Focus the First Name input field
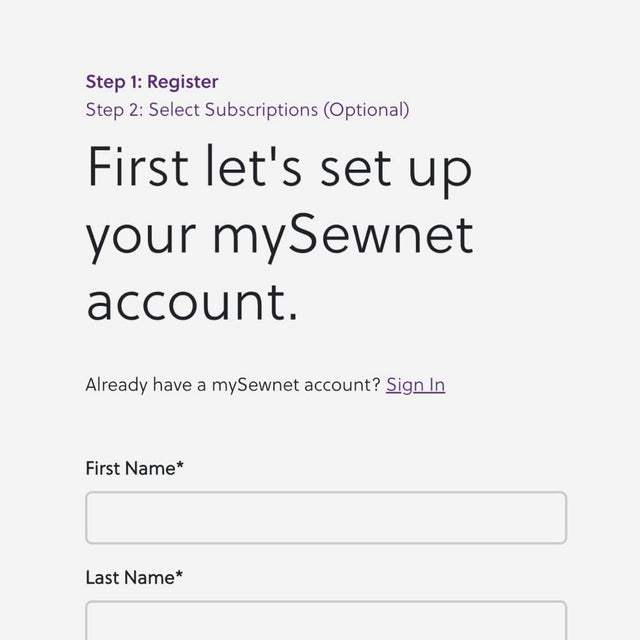 326,518
